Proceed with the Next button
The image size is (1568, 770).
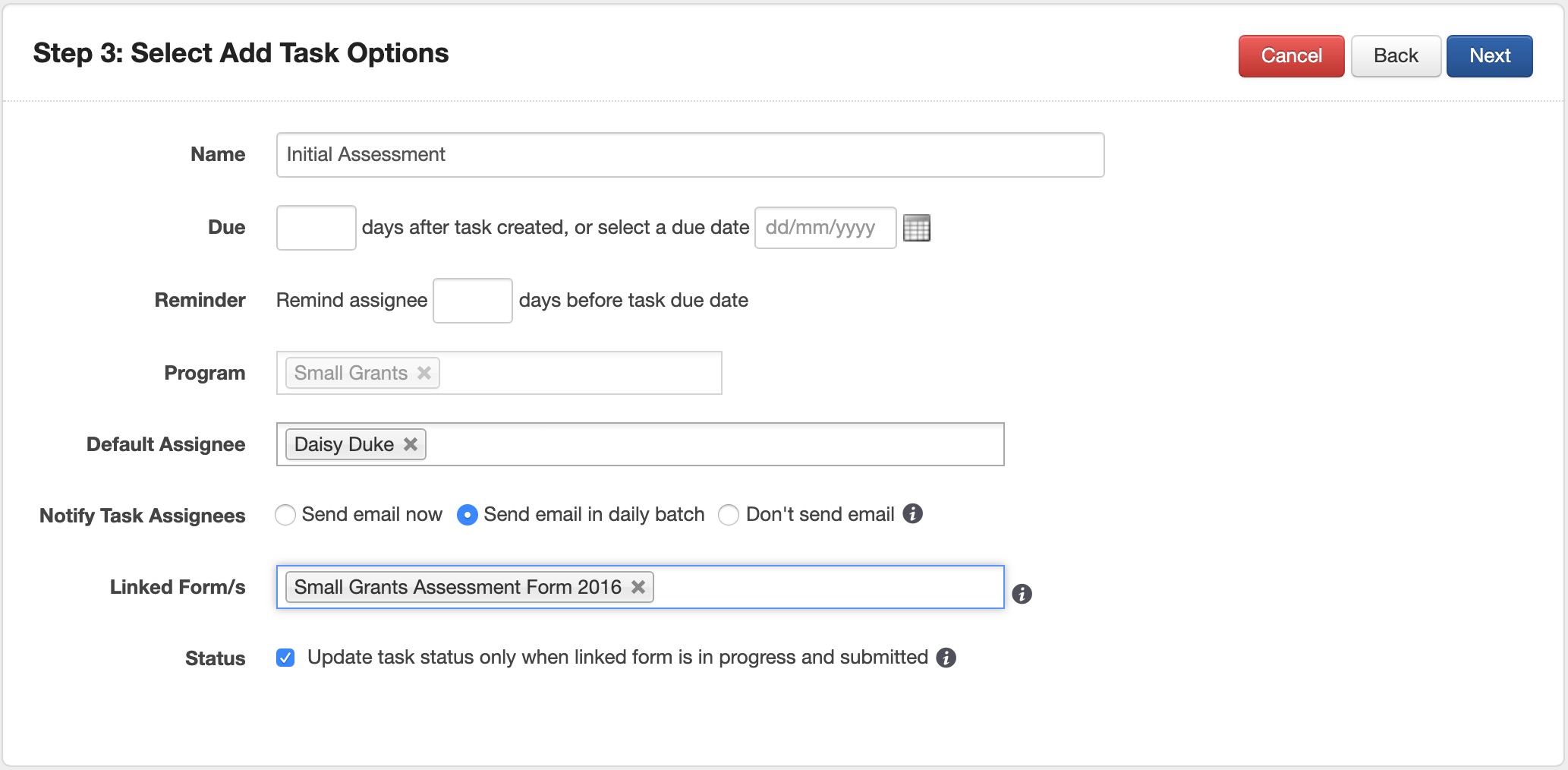[1489, 56]
